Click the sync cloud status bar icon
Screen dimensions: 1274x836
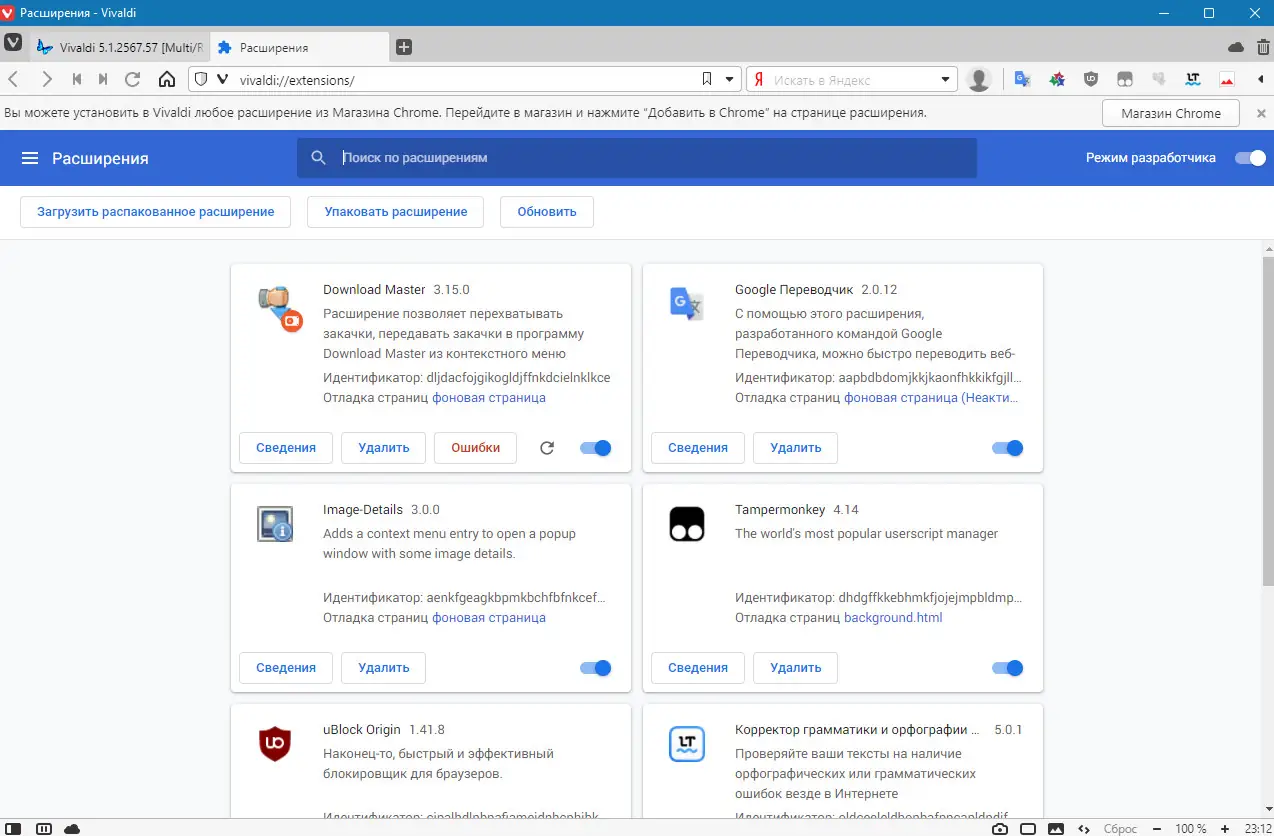72,828
